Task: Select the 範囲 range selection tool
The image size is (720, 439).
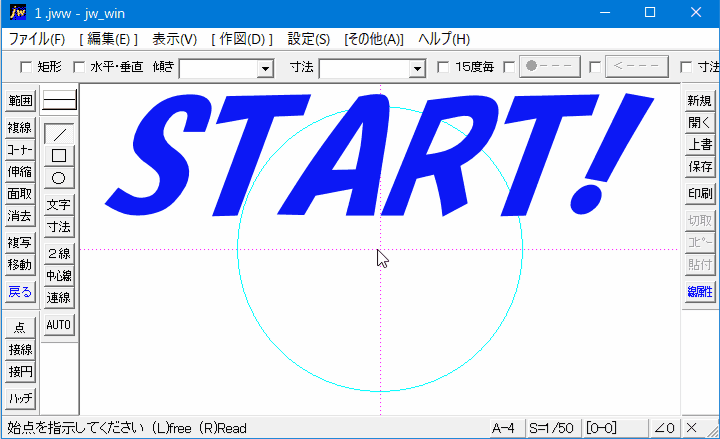Action: (x=20, y=101)
